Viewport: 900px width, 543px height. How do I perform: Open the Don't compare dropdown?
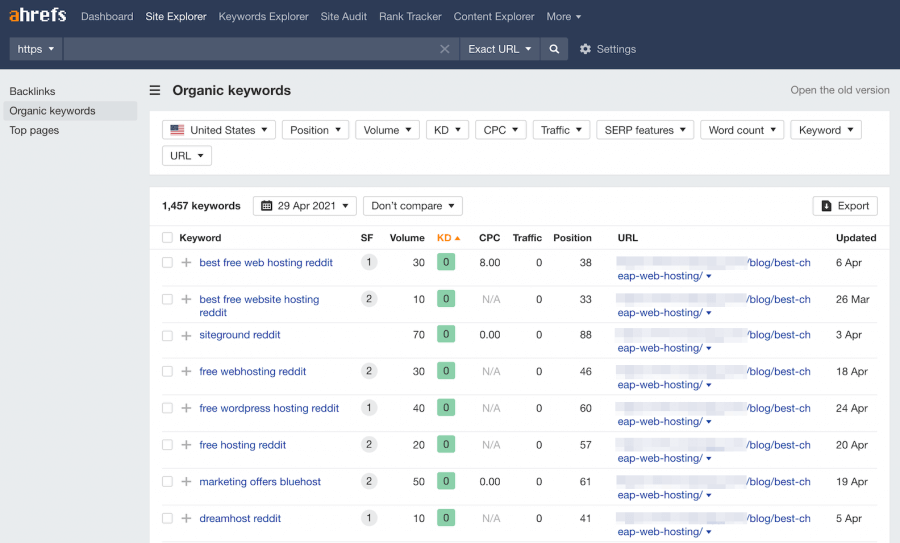(413, 205)
